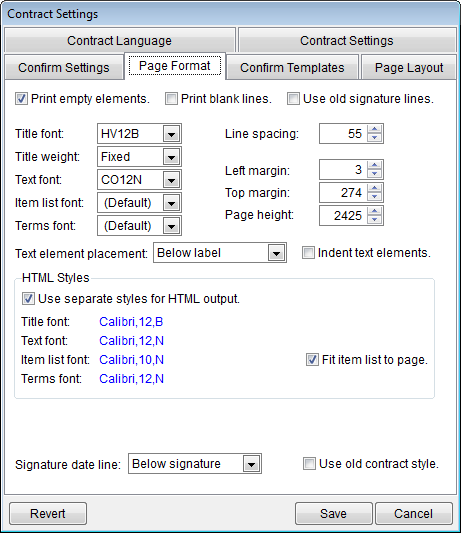Increase Left margin with up arrow
The image size is (461, 533).
pyautogui.click(x=374, y=165)
